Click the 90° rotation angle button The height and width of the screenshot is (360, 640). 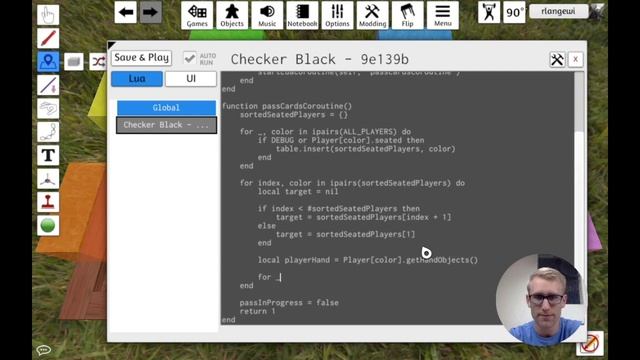[x=514, y=12]
